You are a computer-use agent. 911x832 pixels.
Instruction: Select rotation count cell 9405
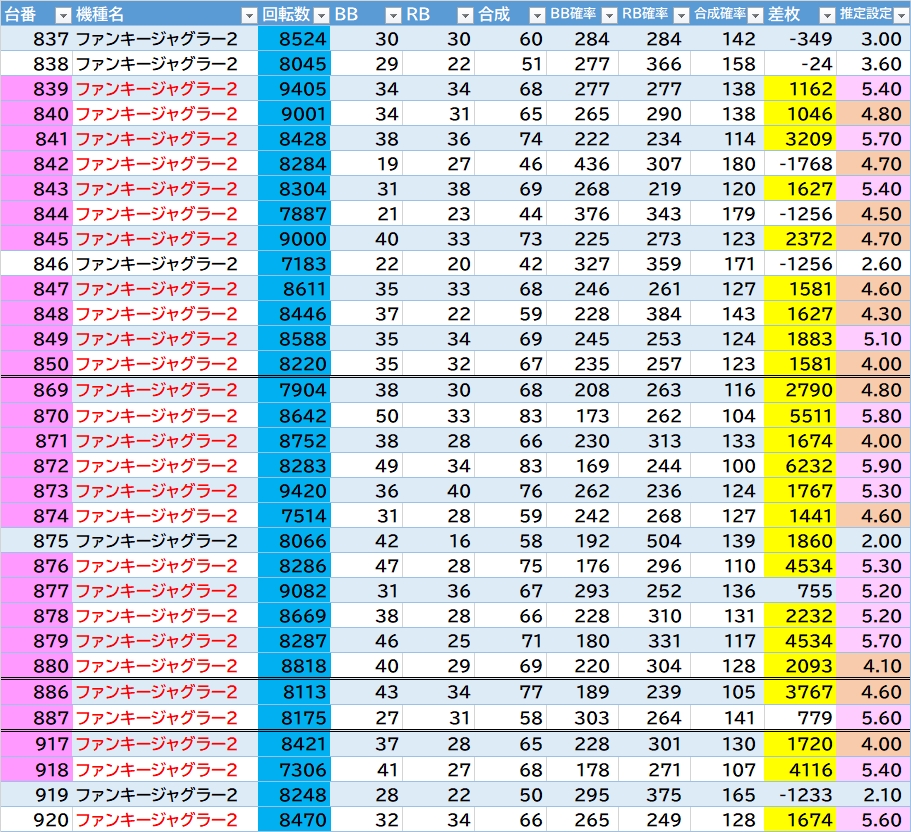pos(294,89)
